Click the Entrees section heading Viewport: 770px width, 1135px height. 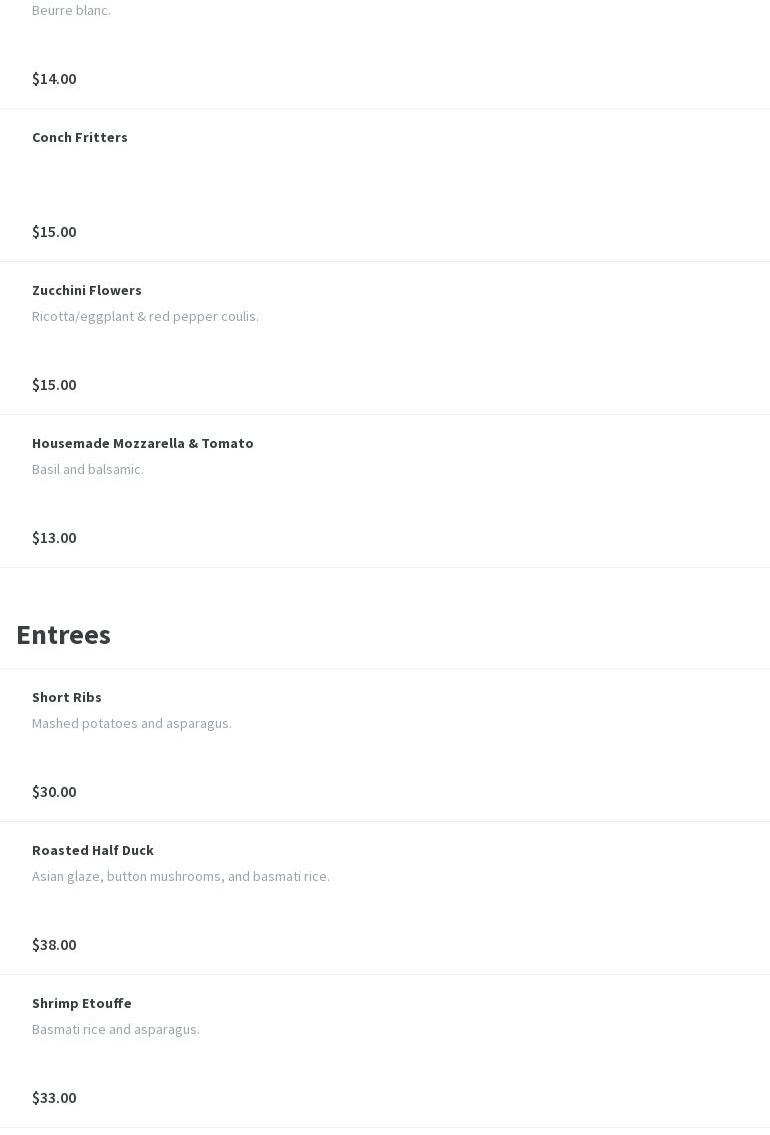coord(63,635)
